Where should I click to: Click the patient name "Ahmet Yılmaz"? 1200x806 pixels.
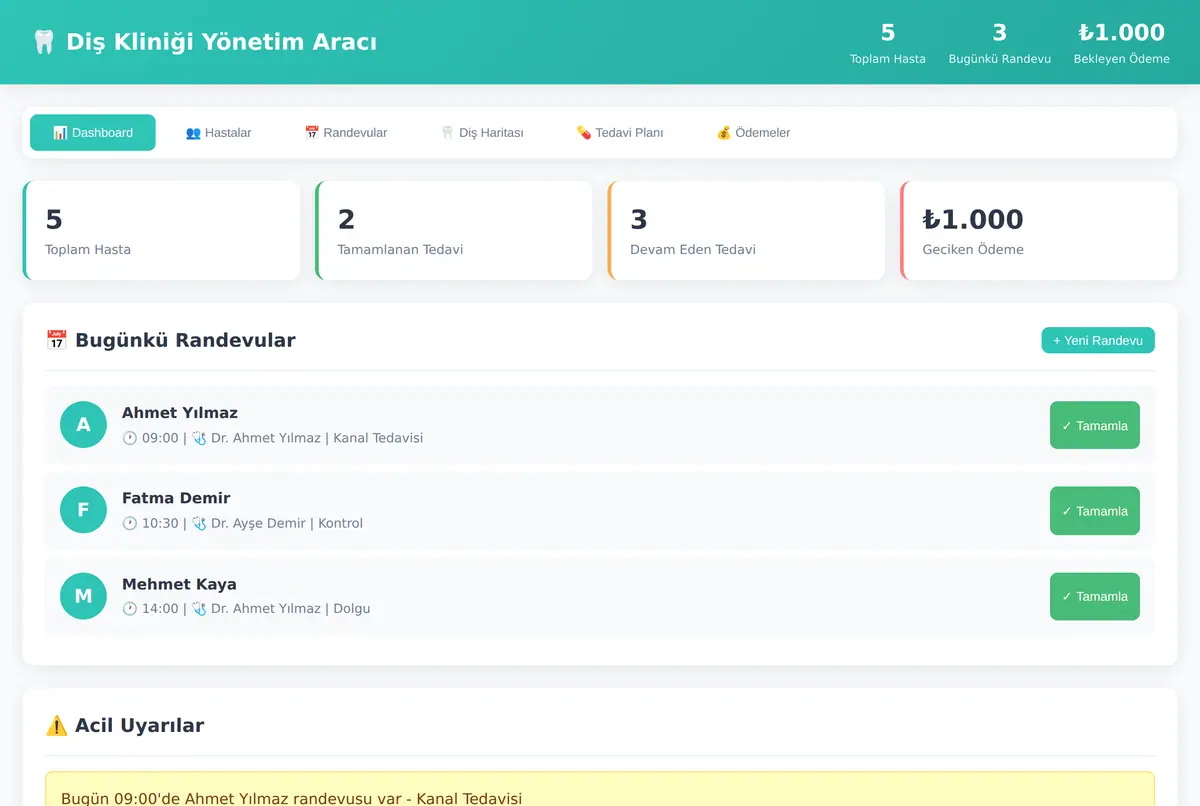click(180, 413)
